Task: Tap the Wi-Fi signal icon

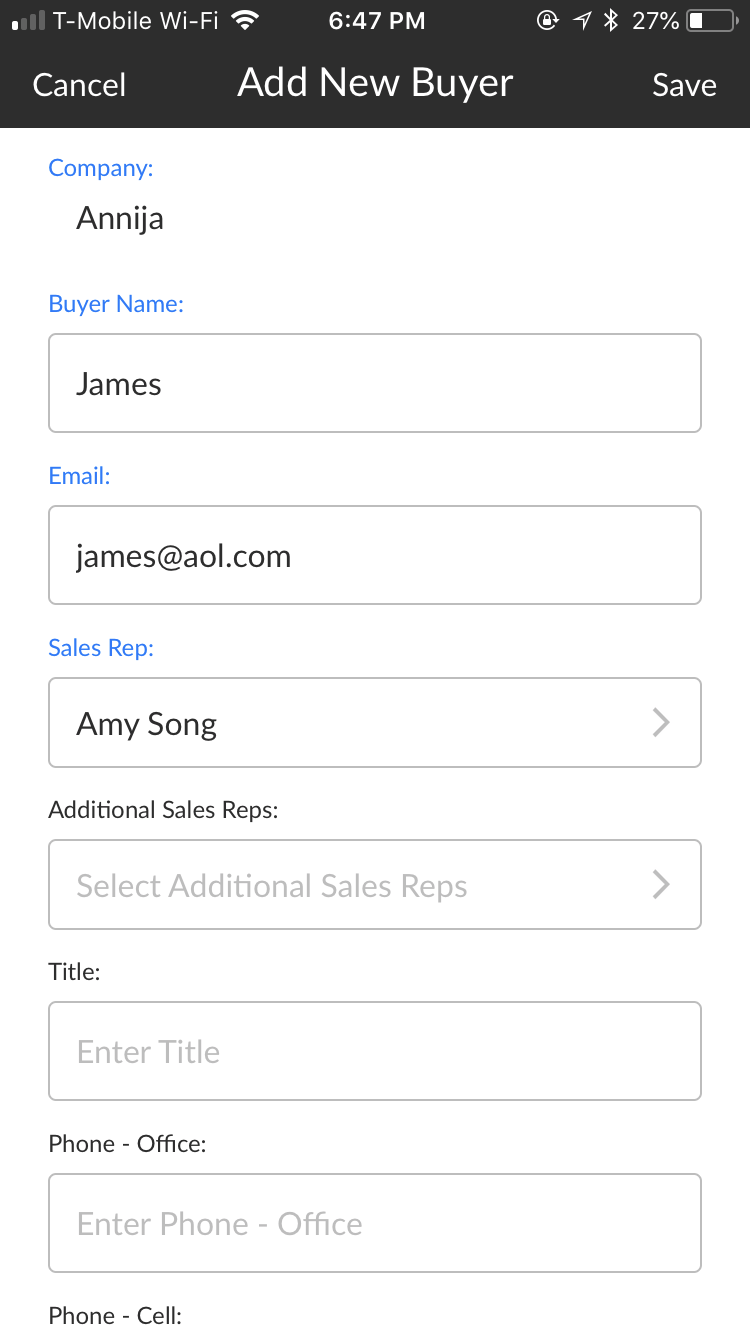Action: point(243,20)
